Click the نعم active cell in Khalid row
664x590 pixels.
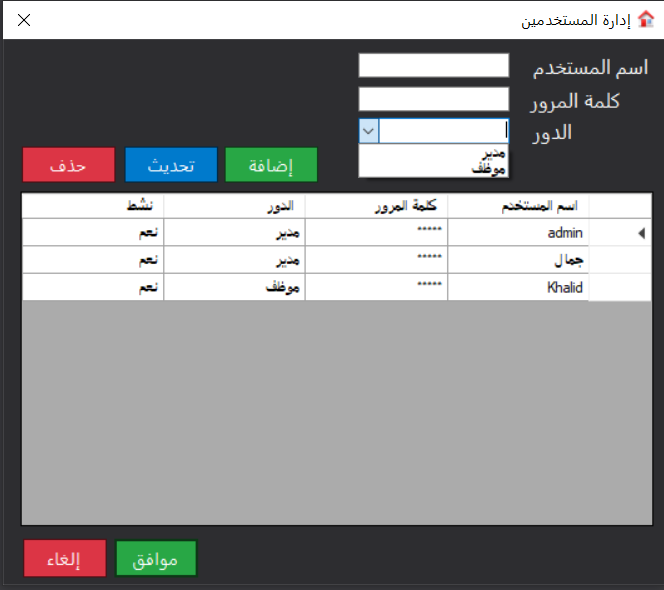[93, 287]
